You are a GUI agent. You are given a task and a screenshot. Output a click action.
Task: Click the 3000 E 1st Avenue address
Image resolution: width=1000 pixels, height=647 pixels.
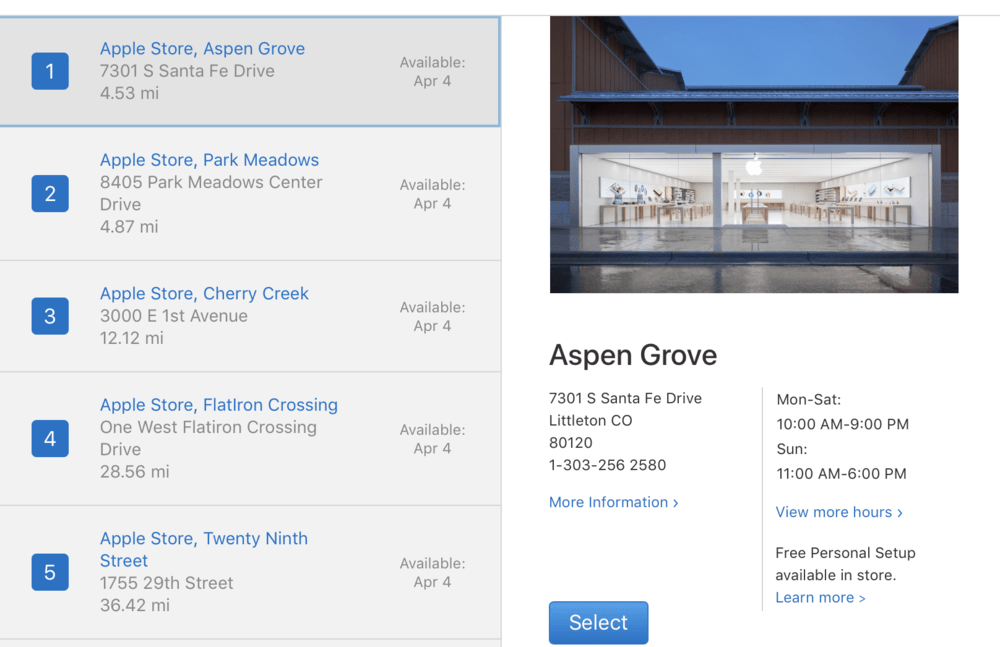(x=173, y=316)
